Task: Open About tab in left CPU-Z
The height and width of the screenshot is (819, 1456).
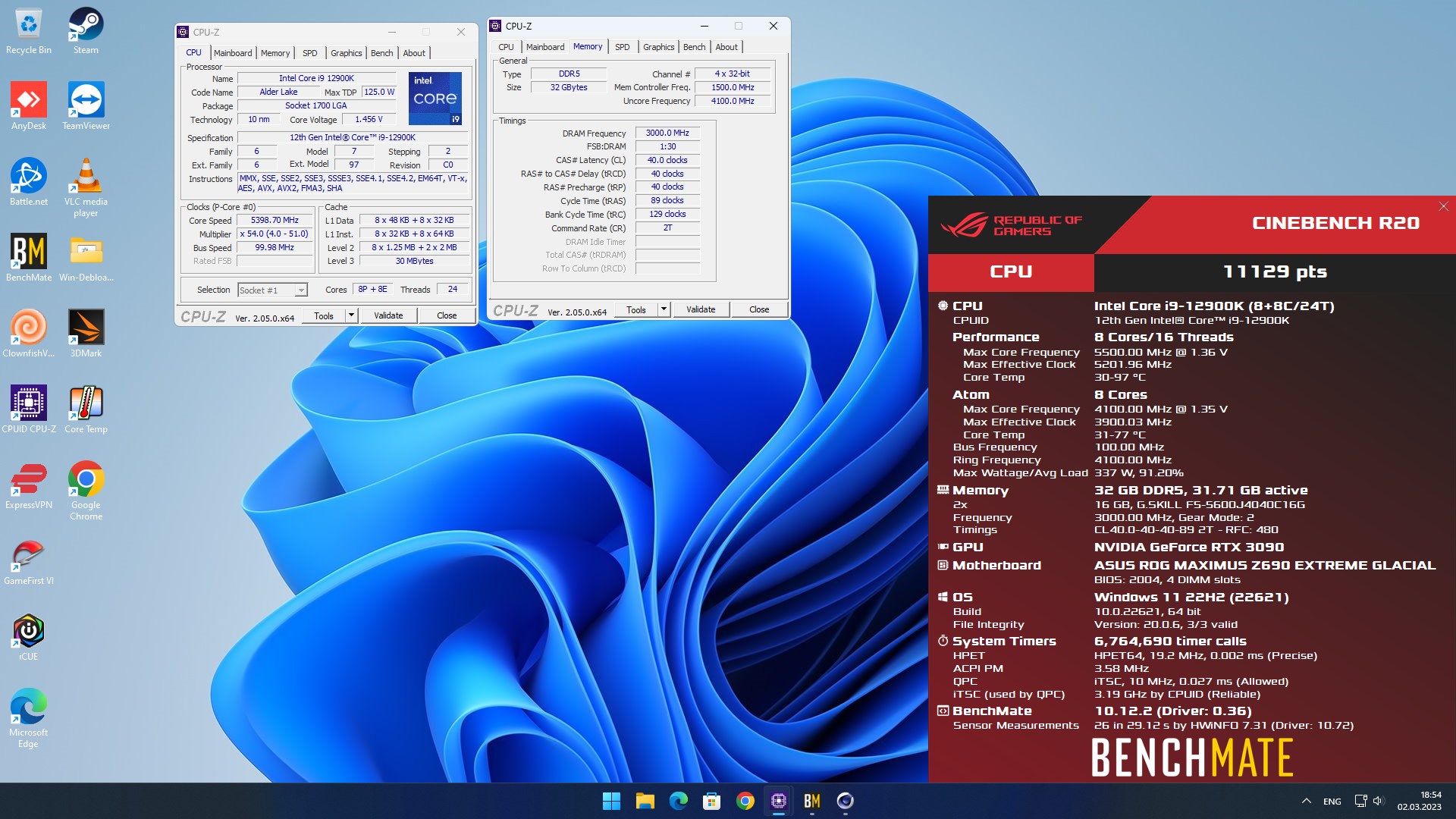Action: click(x=414, y=53)
